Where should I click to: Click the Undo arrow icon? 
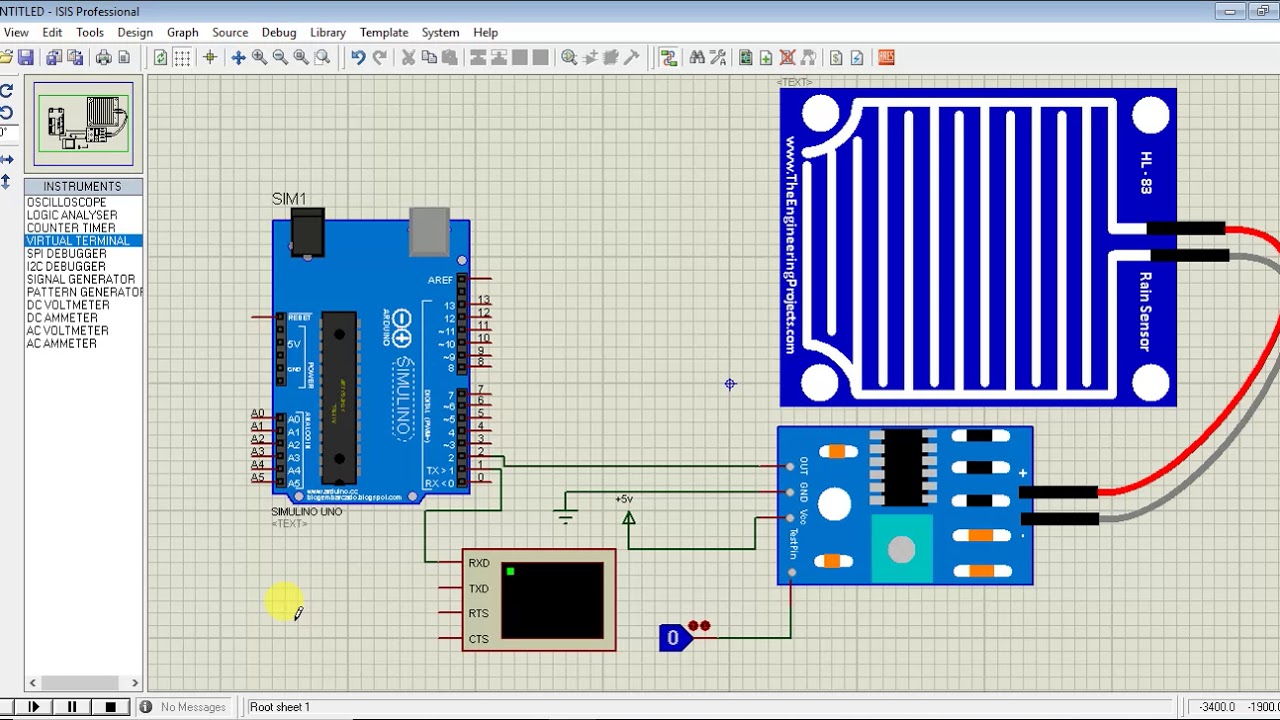(358, 58)
